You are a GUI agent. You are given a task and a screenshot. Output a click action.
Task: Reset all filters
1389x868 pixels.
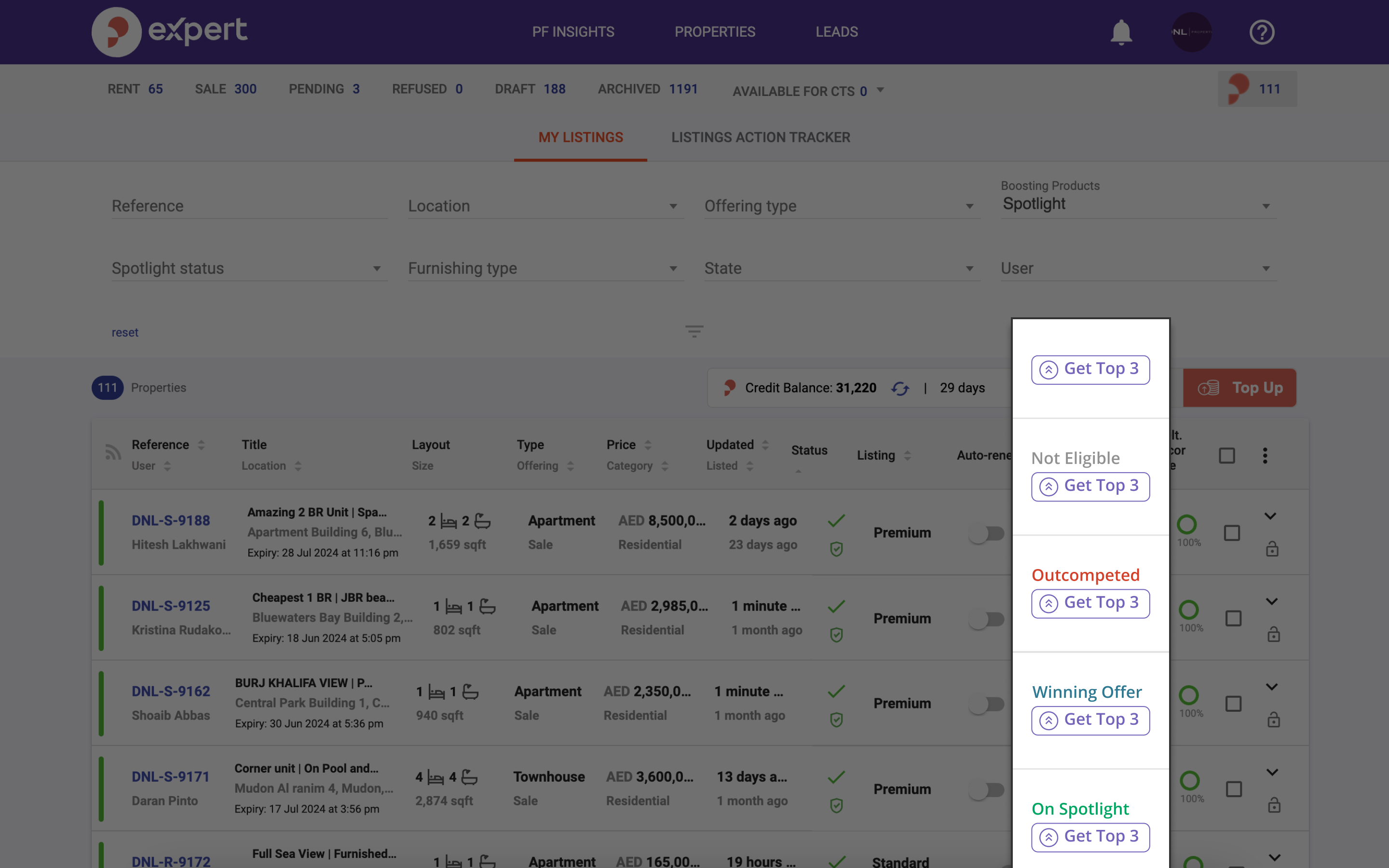[124, 332]
